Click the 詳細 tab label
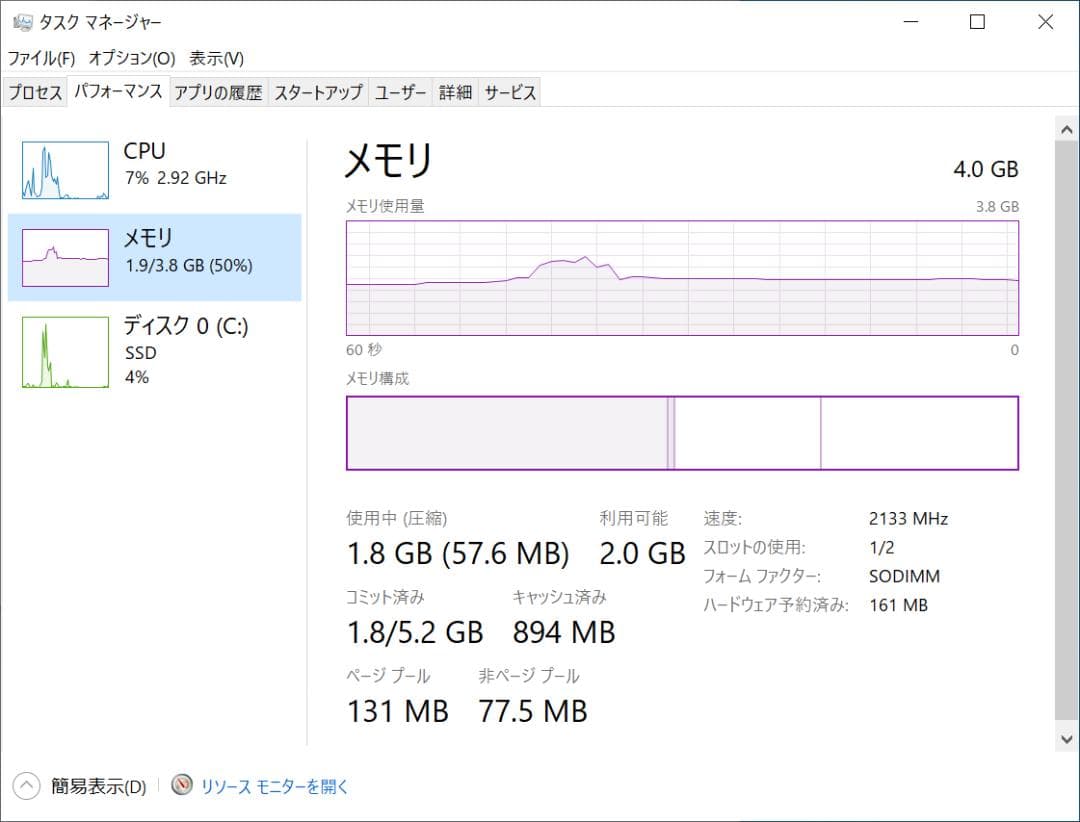The width and height of the screenshot is (1080, 822). [455, 91]
